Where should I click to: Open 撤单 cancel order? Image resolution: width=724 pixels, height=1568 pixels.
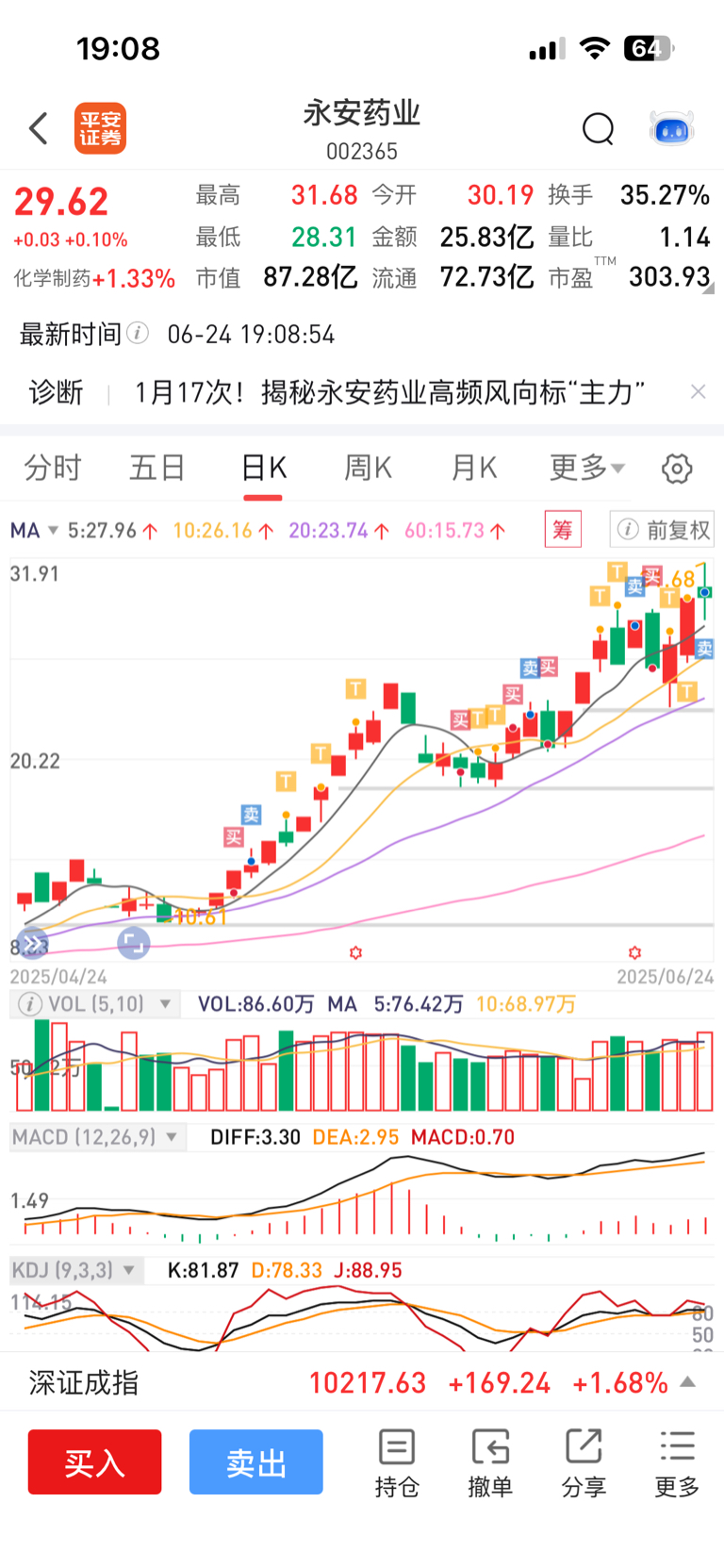pyautogui.click(x=490, y=1463)
